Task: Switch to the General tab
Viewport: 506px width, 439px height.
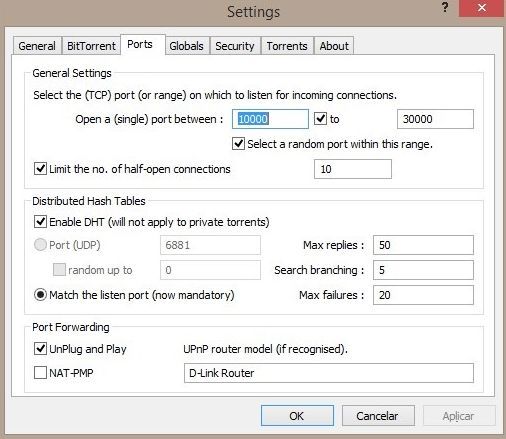Action: coord(37,46)
